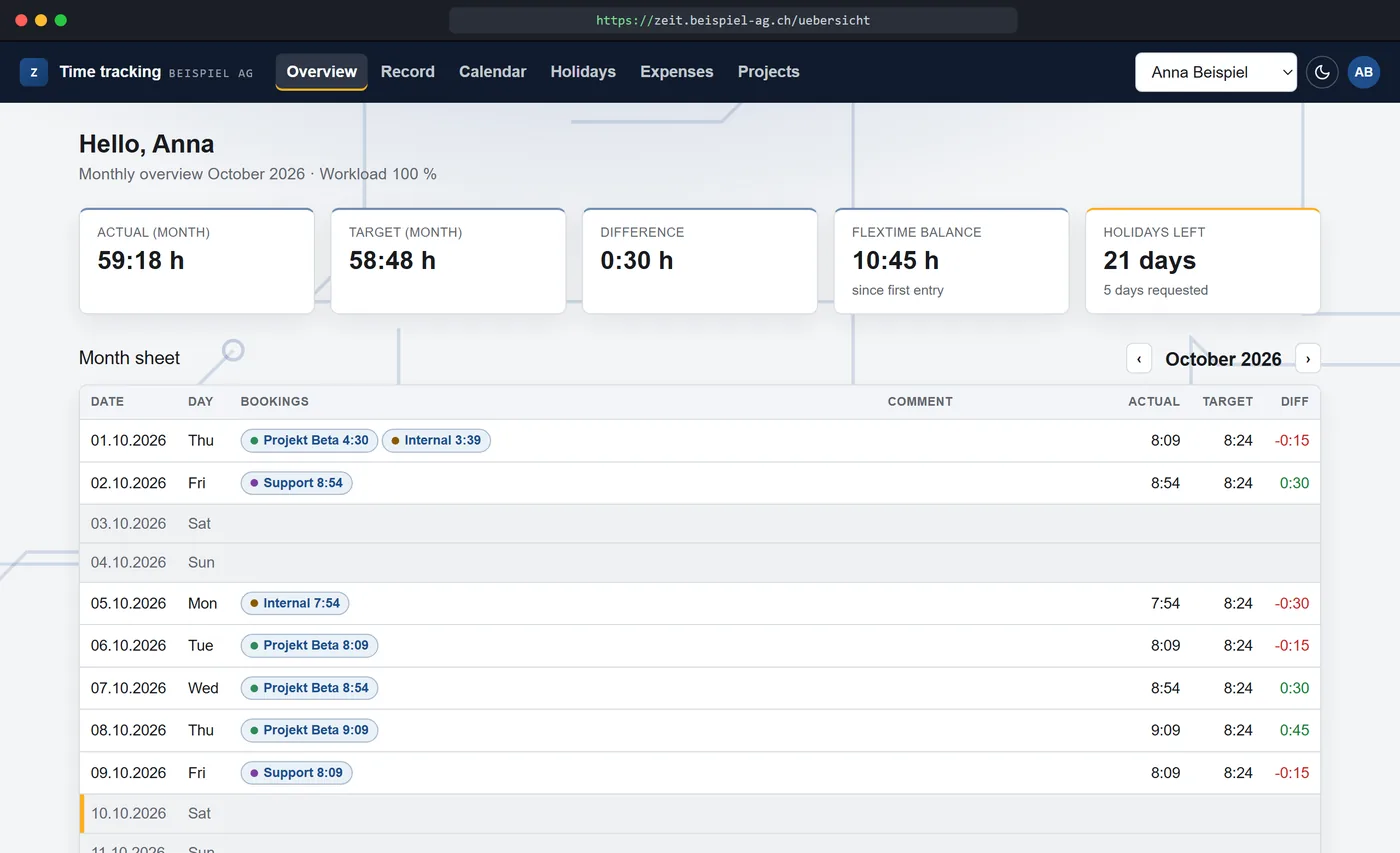Toggle dark mode with the moon icon
Image resolution: width=1400 pixels, height=853 pixels.
click(x=1322, y=72)
